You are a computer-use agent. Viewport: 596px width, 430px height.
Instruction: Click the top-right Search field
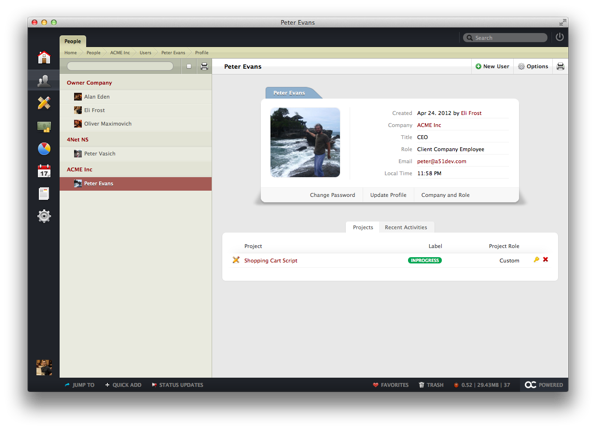pyautogui.click(x=505, y=38)
